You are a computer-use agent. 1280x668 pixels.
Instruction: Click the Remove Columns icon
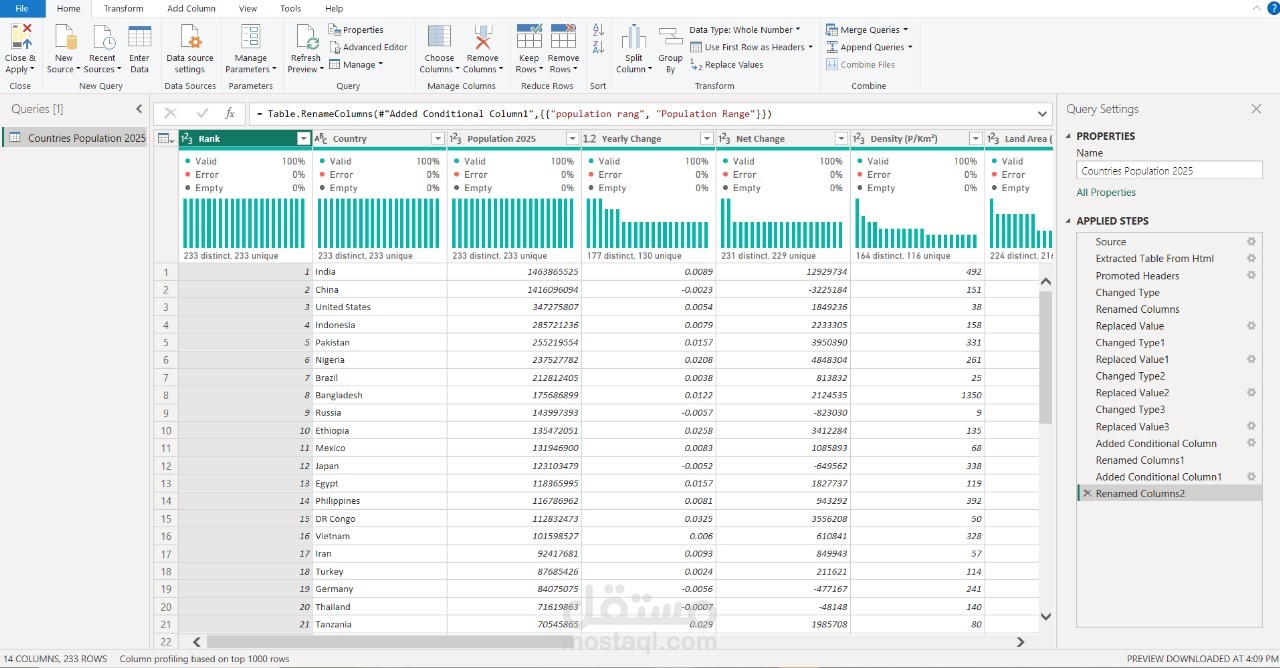(482, 37)
